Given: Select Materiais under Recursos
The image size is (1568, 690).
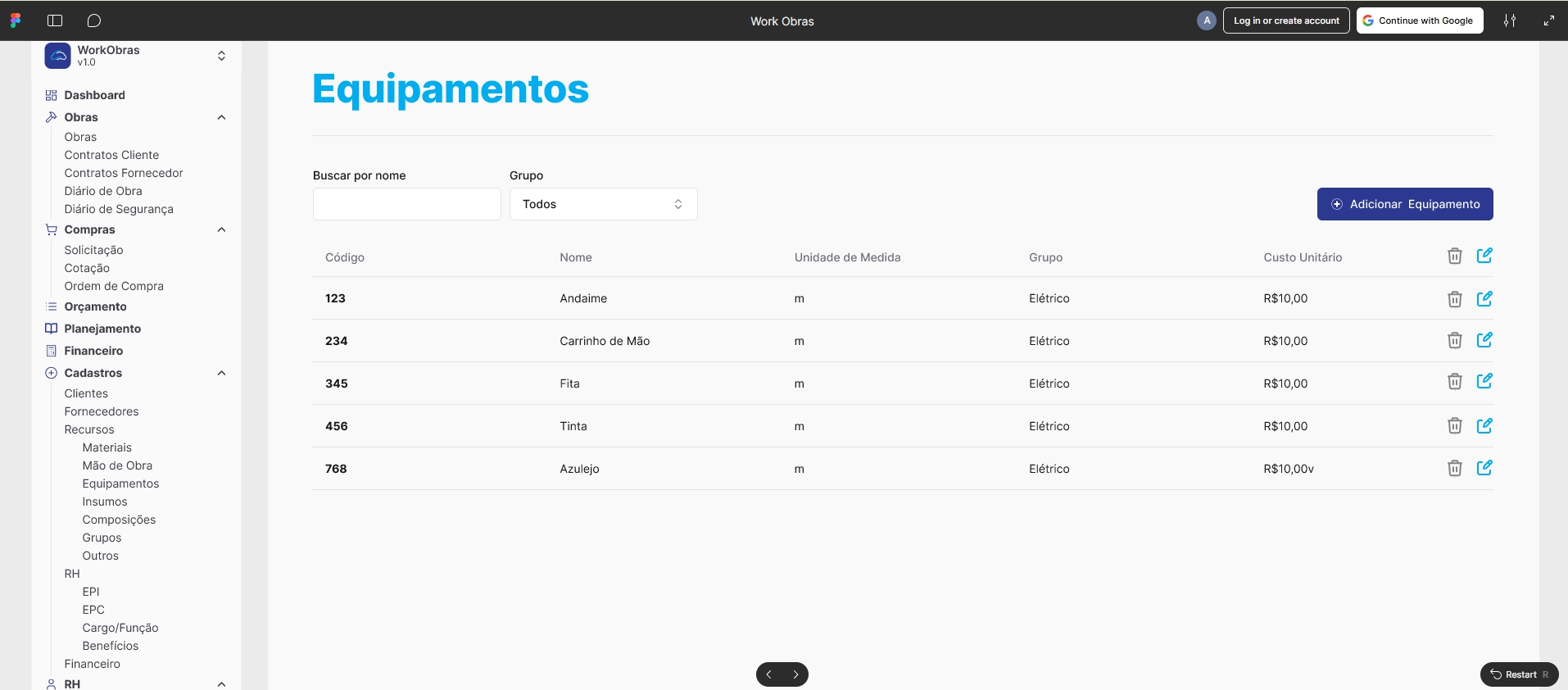Looking at the screenshot, I should tap(106, 447).
